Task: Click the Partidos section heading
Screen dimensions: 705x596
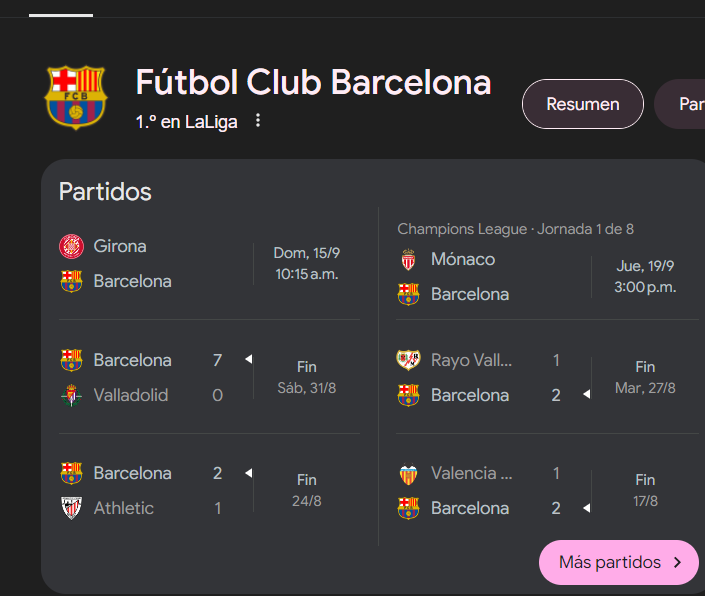Action: tap(105, 191)
